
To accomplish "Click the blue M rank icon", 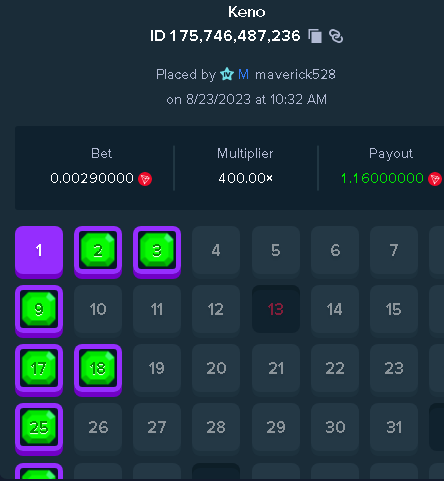I will (x=244, y=74).
